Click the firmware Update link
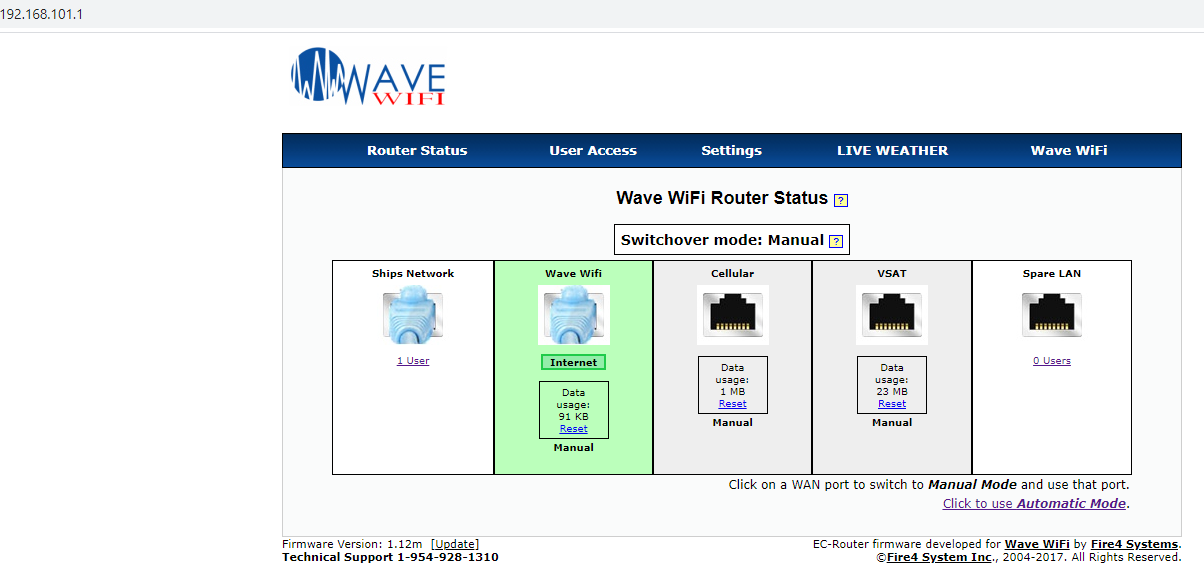Viewport: 1204px width, 580px height. (x=455, y=544)
